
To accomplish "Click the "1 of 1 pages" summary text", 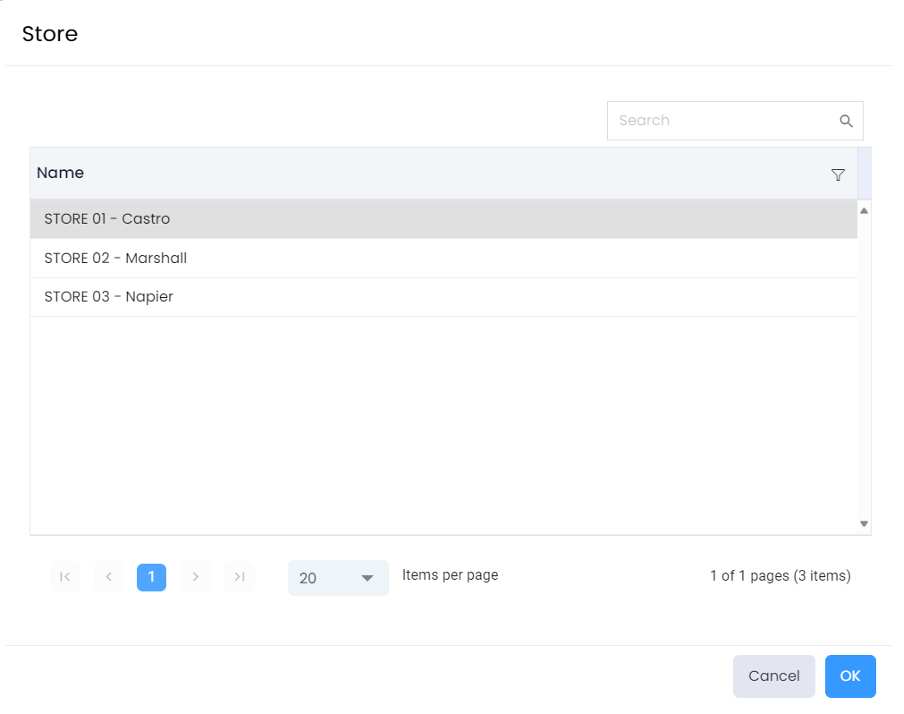I will (780, 576).
